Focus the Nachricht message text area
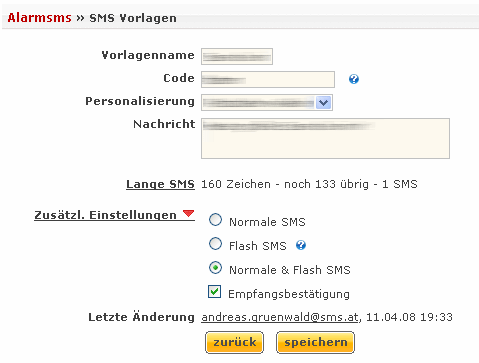 coord(325,138)
